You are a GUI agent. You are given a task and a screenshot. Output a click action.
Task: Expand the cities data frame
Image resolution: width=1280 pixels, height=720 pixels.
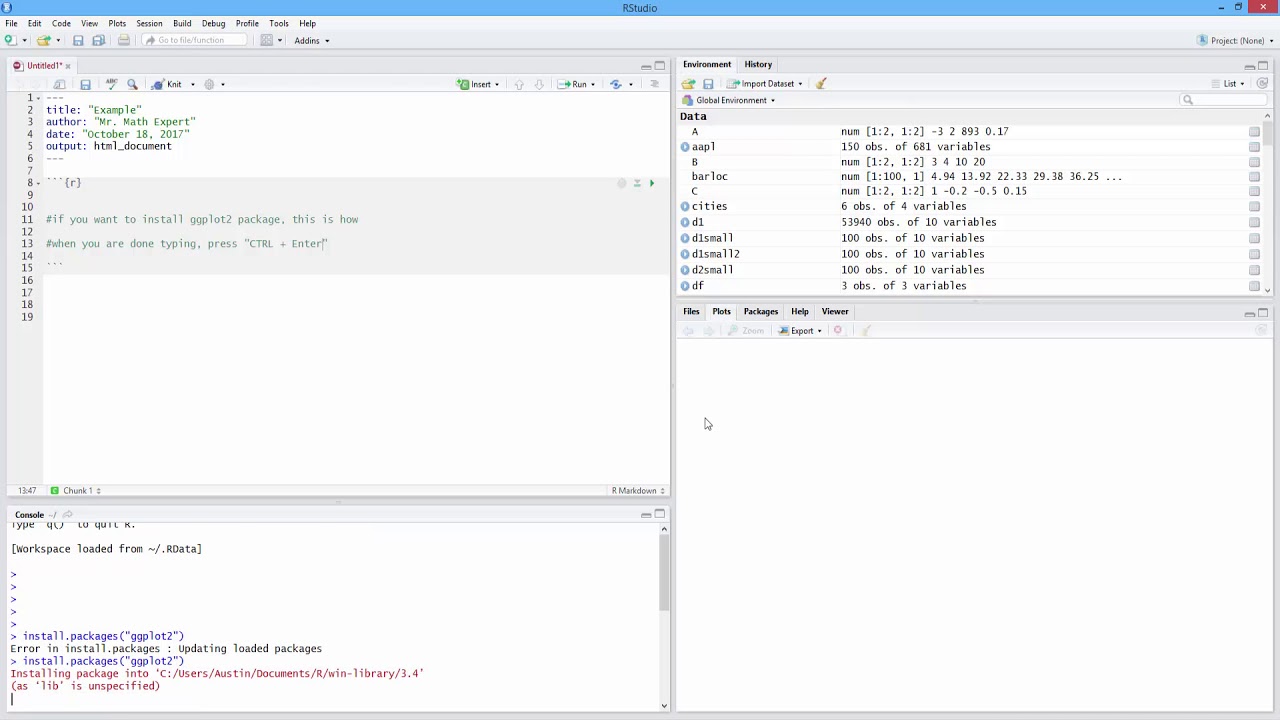tap(685, 206)
